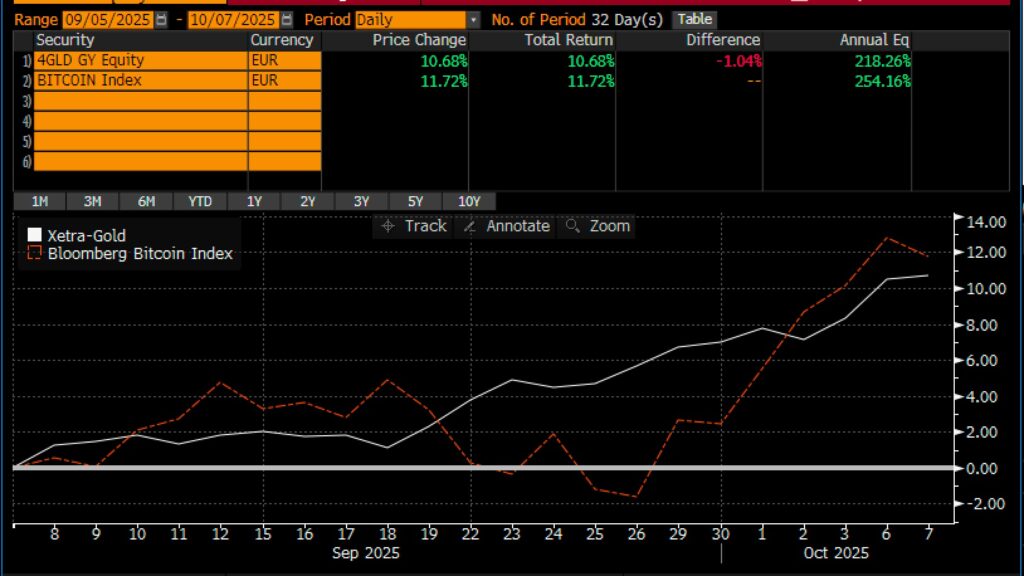Image resolution: width=1024 pixels, height=576 pixels.
Task: Click the Annotate pencil icon
Action: click(x=471, y=227)
